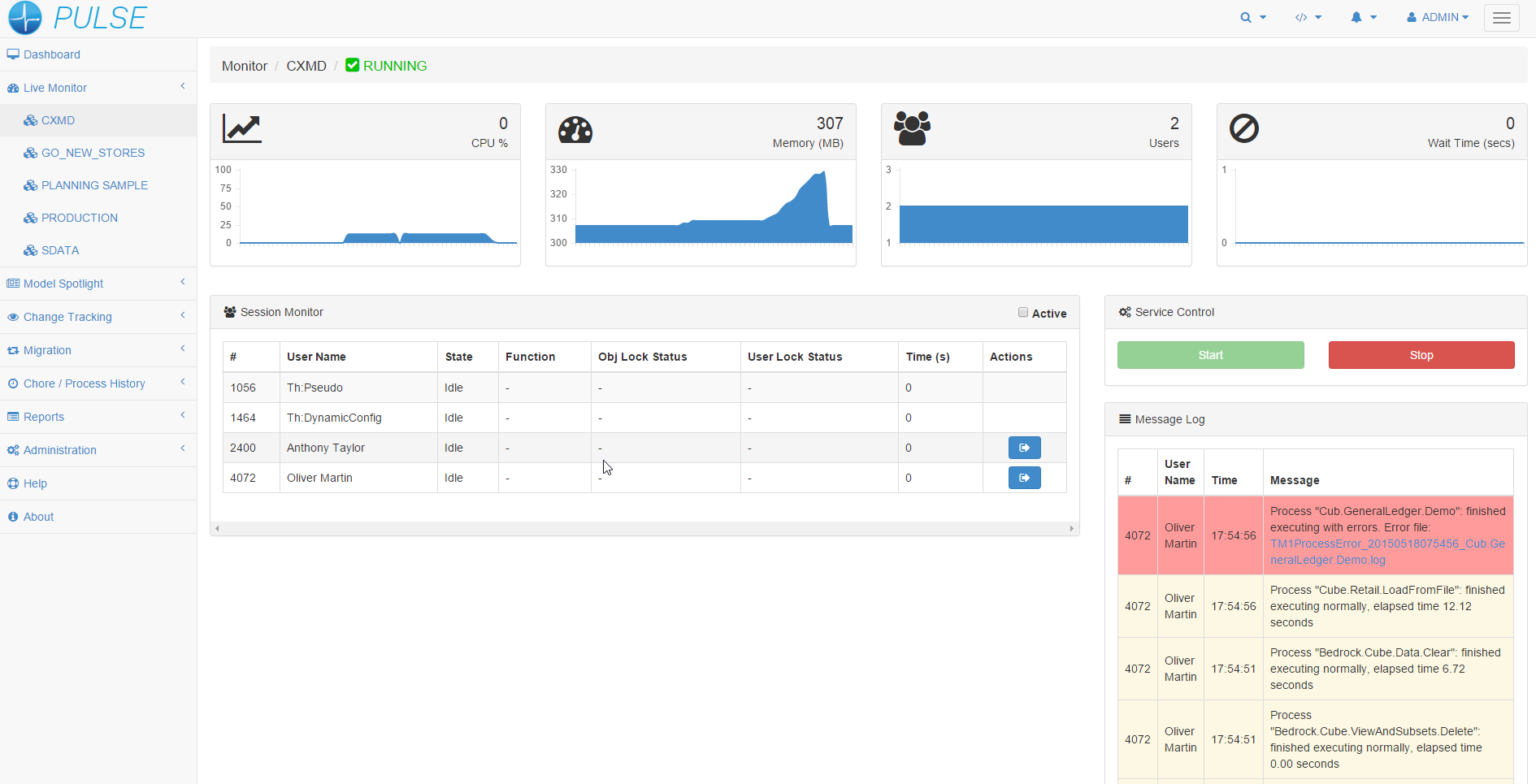Click the Message Log list icon
Screen dimensions: 1536x784
coord(1125,419)
